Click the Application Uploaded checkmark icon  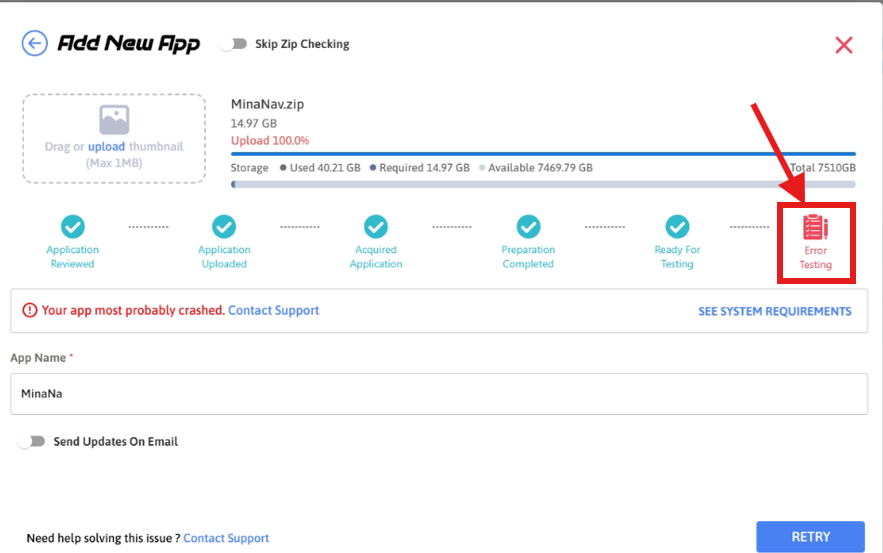224,227
